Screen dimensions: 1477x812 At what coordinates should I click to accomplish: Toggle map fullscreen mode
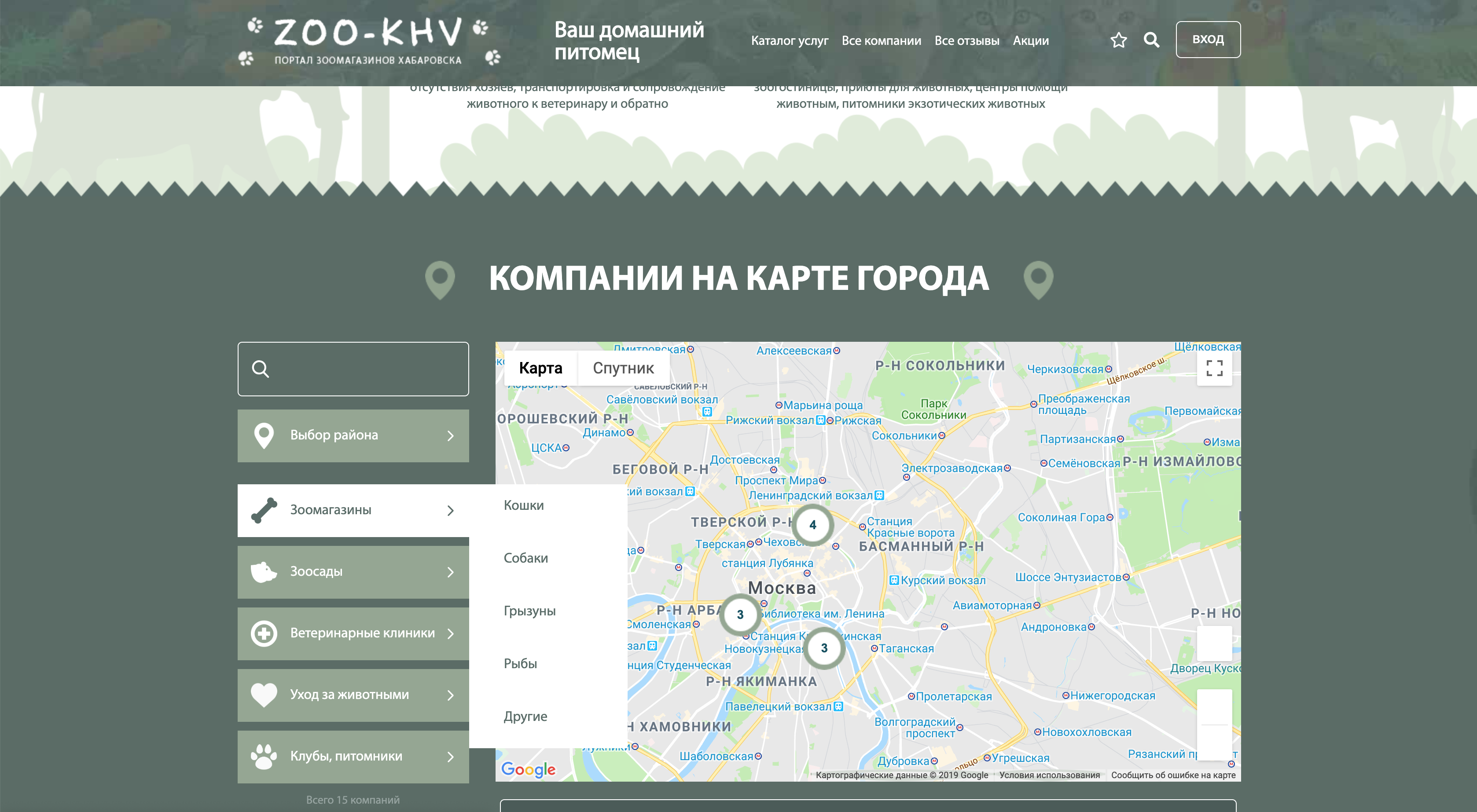pos(1214,368)
